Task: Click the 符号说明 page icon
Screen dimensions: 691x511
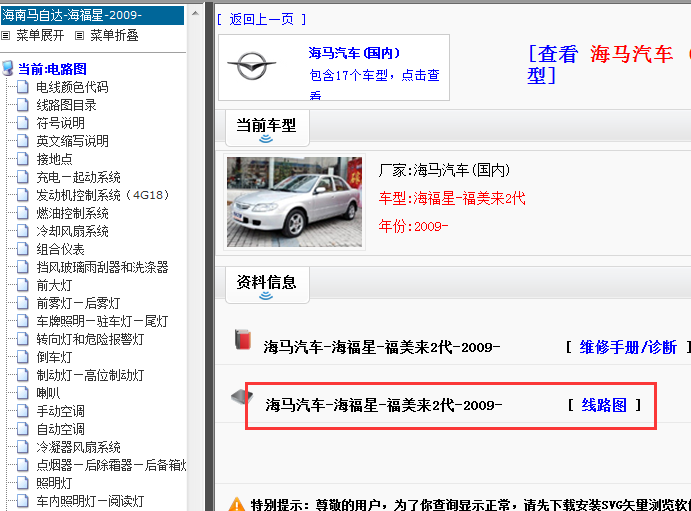Action: [x=22, y=123]
